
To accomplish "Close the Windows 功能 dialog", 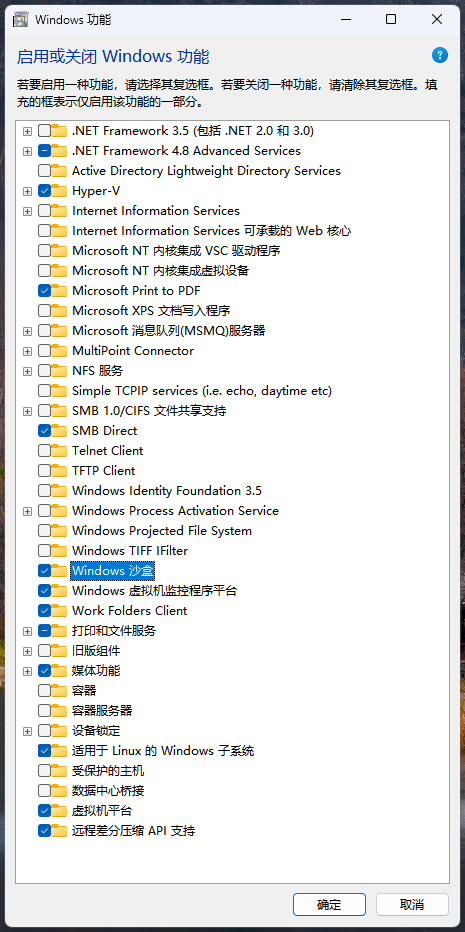I will click(x=437, y=20).
